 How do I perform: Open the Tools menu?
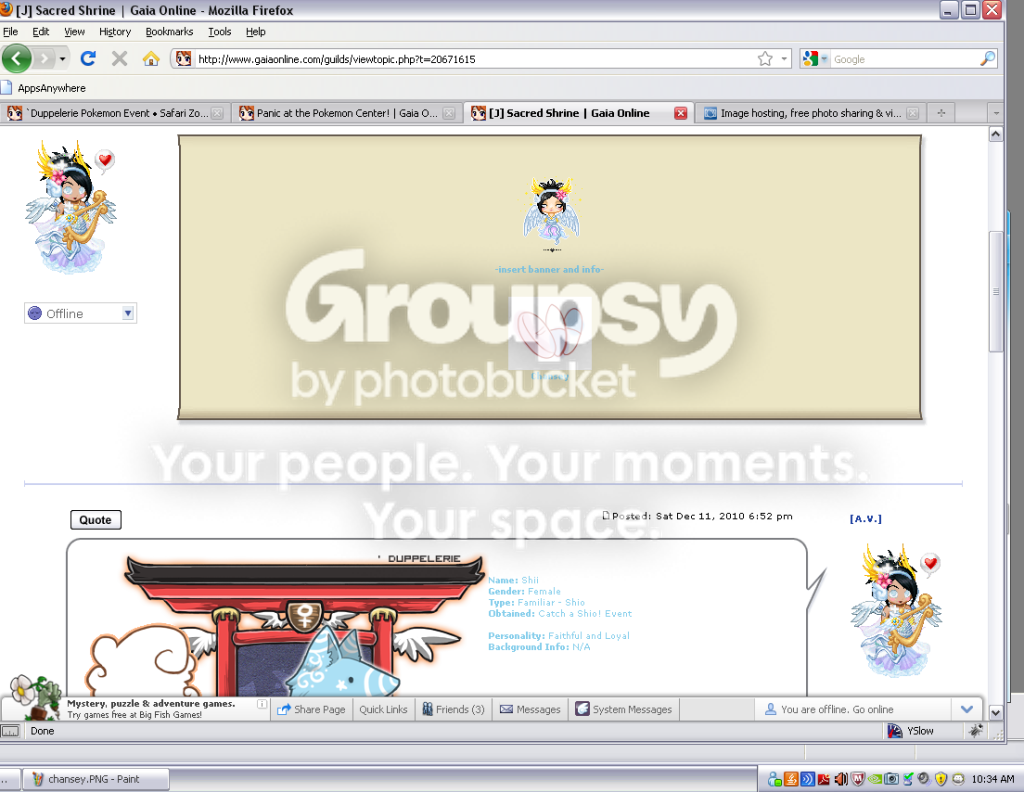point(219,31)
